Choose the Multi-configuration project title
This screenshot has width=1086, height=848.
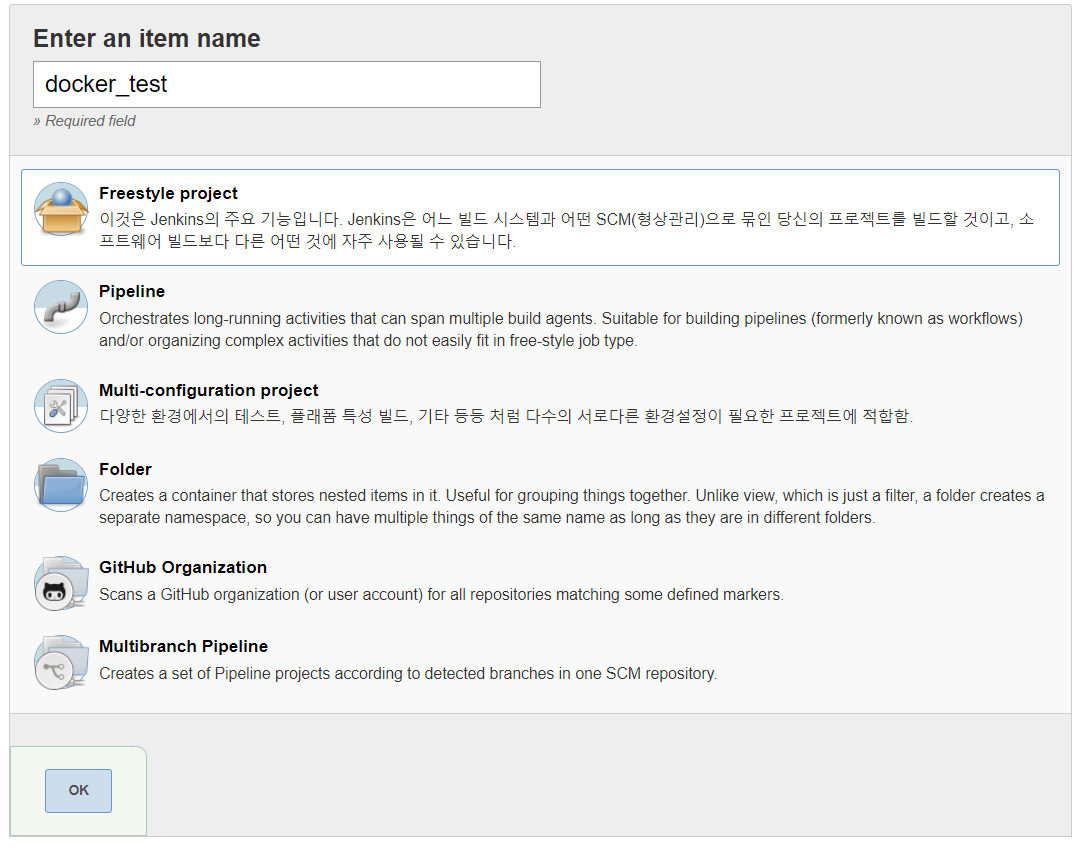tap(208, 390)
